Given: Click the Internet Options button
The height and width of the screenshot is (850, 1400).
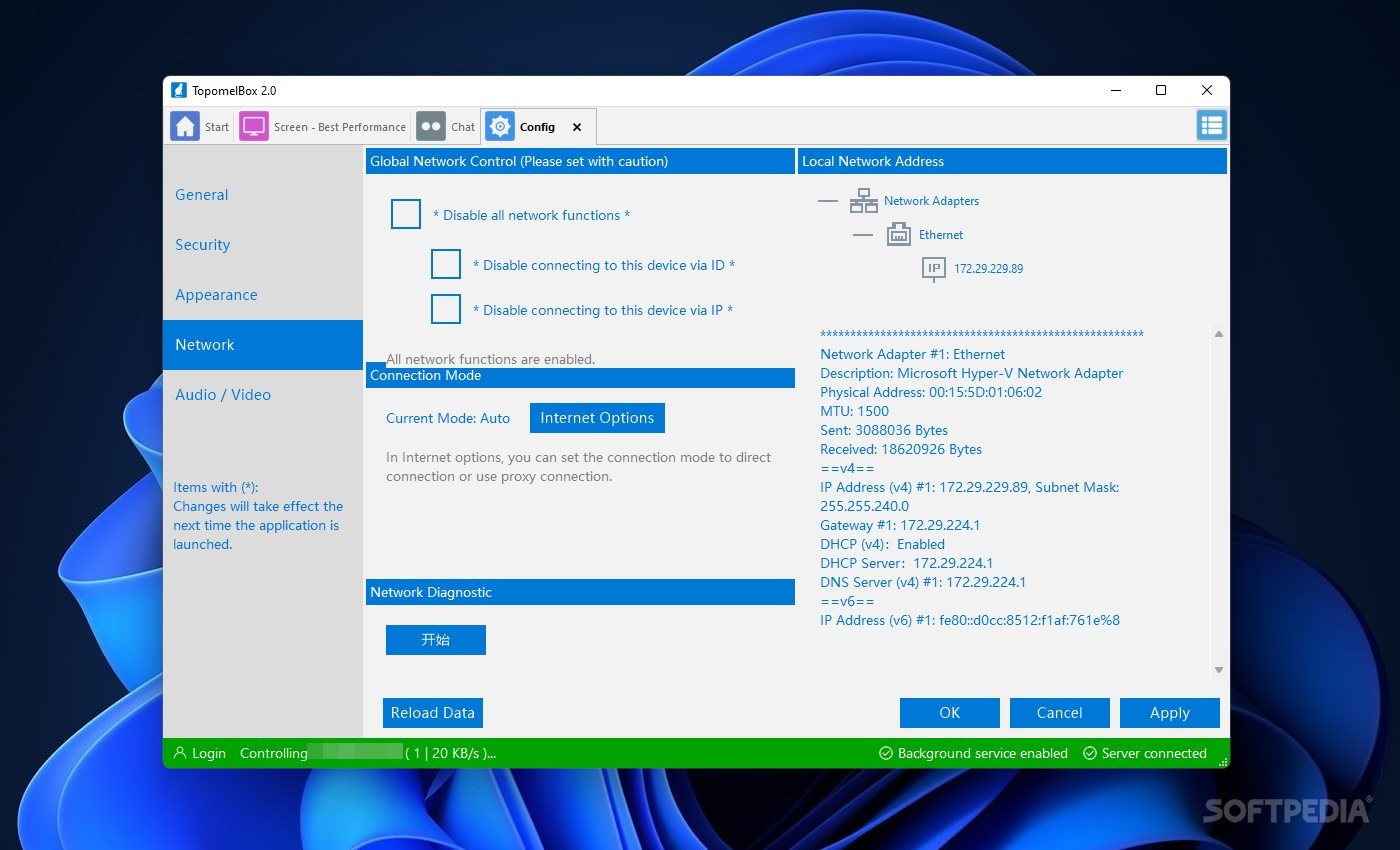Looking at the screenshot, I should click(597, 418).
